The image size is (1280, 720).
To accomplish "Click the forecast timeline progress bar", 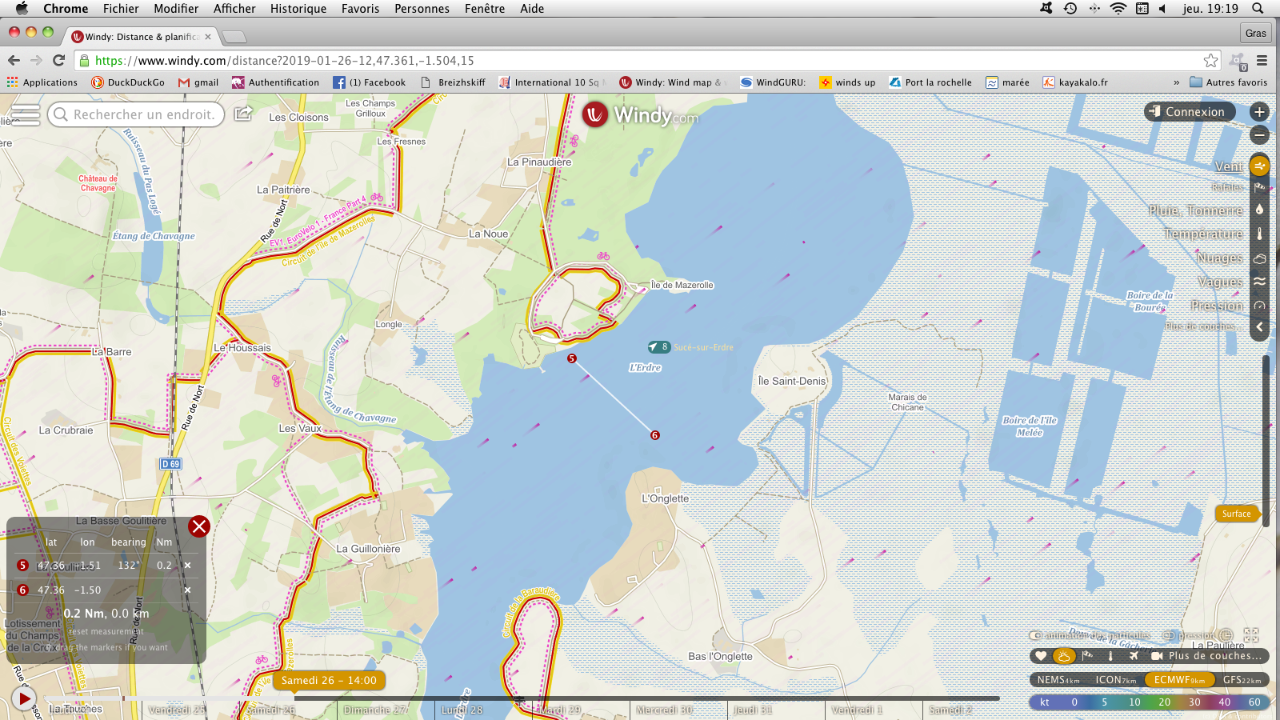I will coord(520,698).
